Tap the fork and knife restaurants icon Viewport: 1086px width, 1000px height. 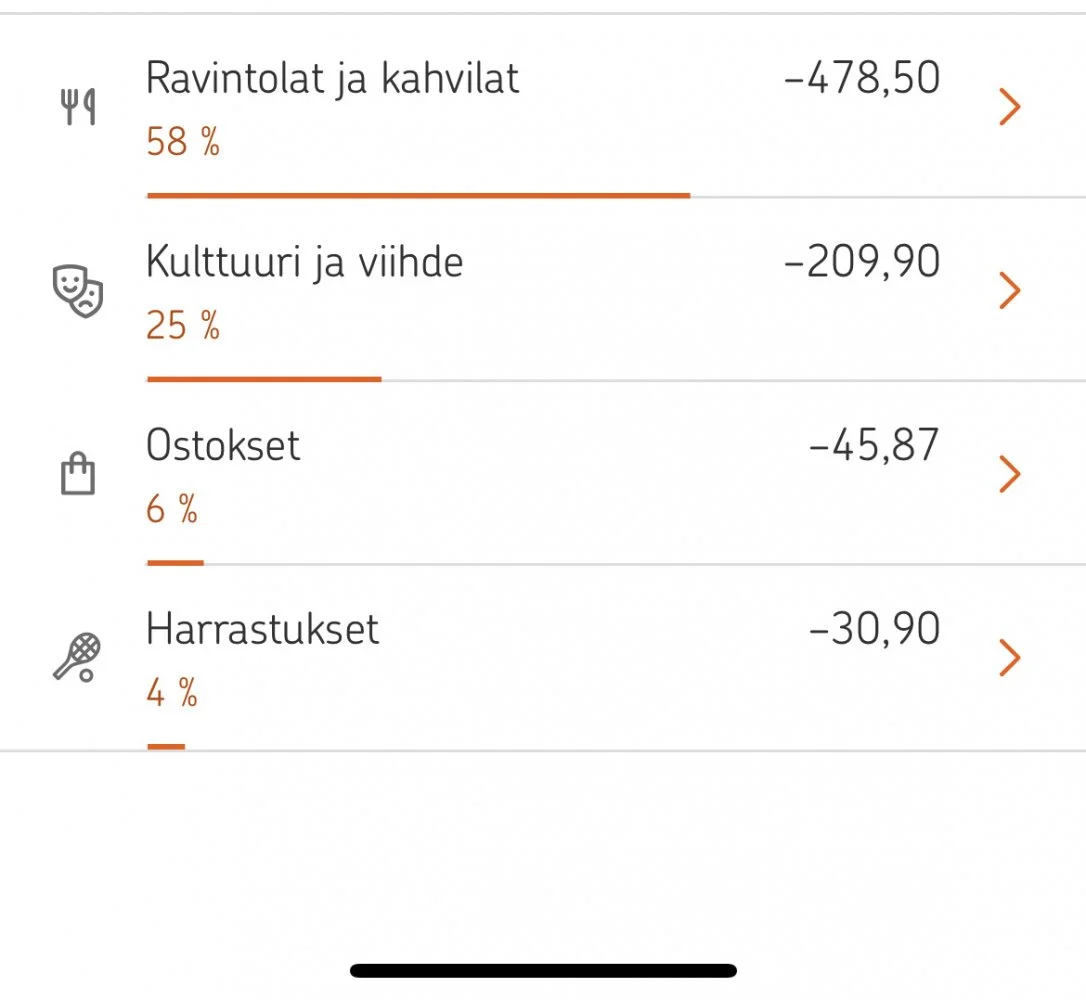(x=78, y=107)
